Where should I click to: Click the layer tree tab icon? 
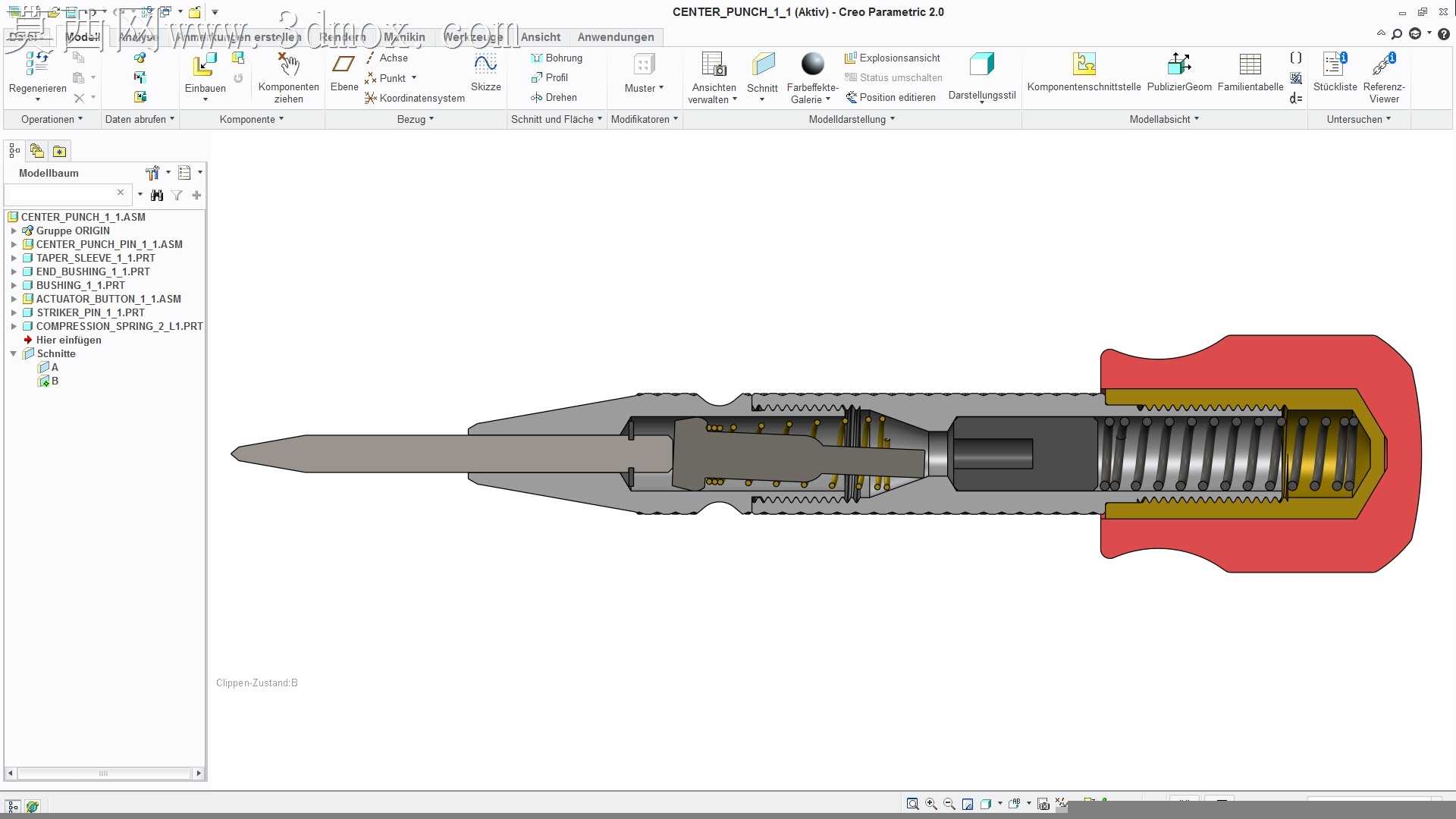click(36, 151)
